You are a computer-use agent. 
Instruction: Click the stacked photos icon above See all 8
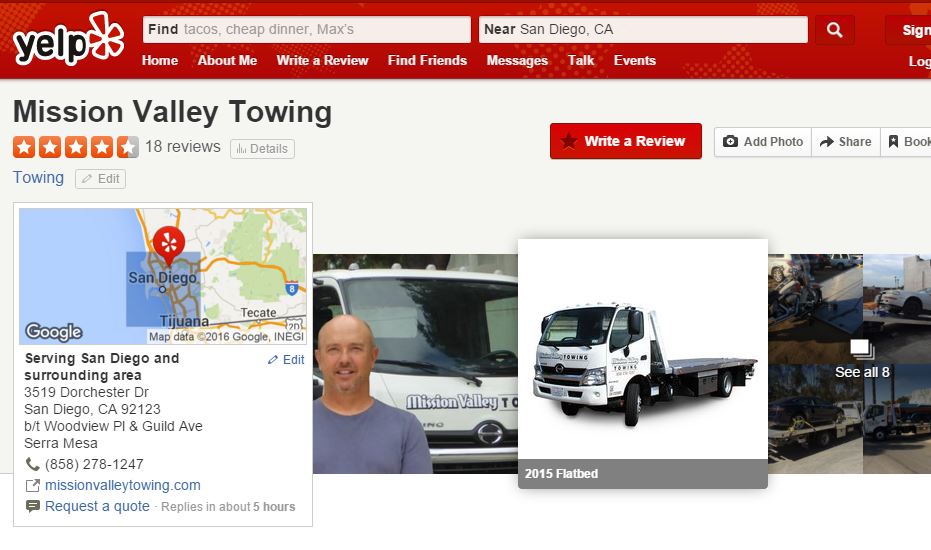[862, 350]
